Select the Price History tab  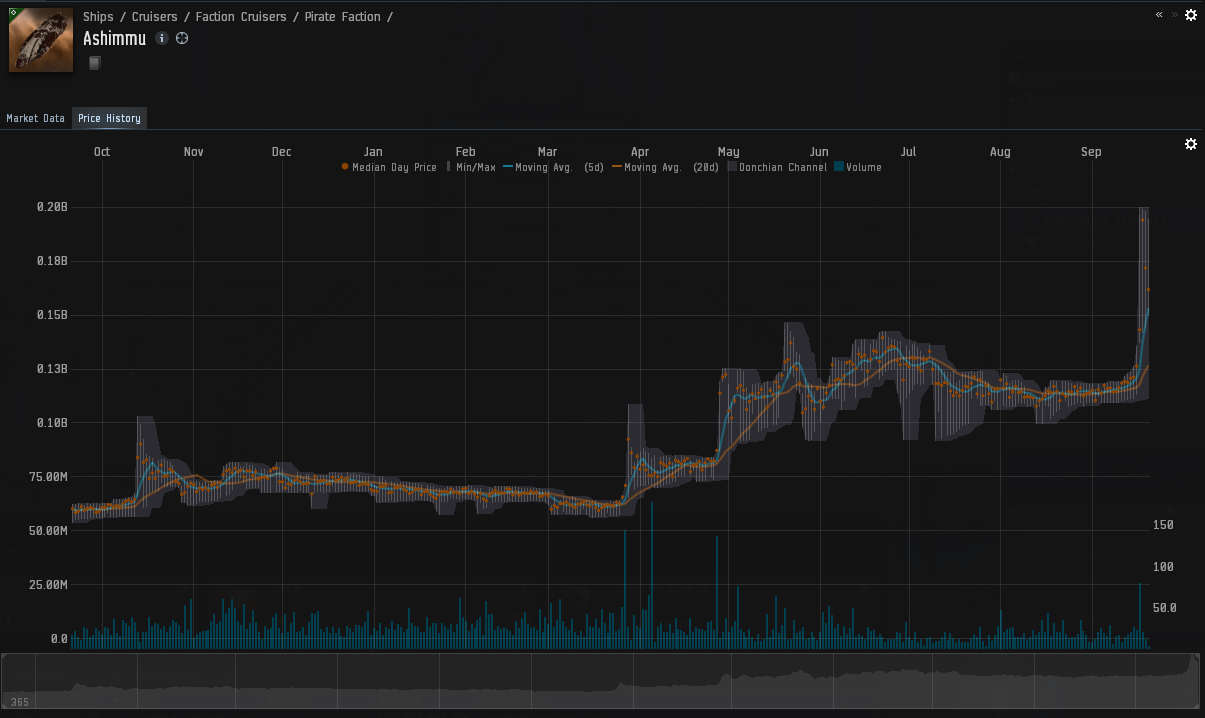[x=109, y=118]
